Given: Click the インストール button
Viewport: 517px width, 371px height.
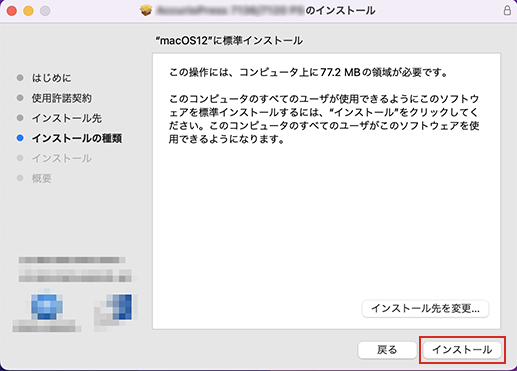Looking at the screenshot, I should 462,350.
